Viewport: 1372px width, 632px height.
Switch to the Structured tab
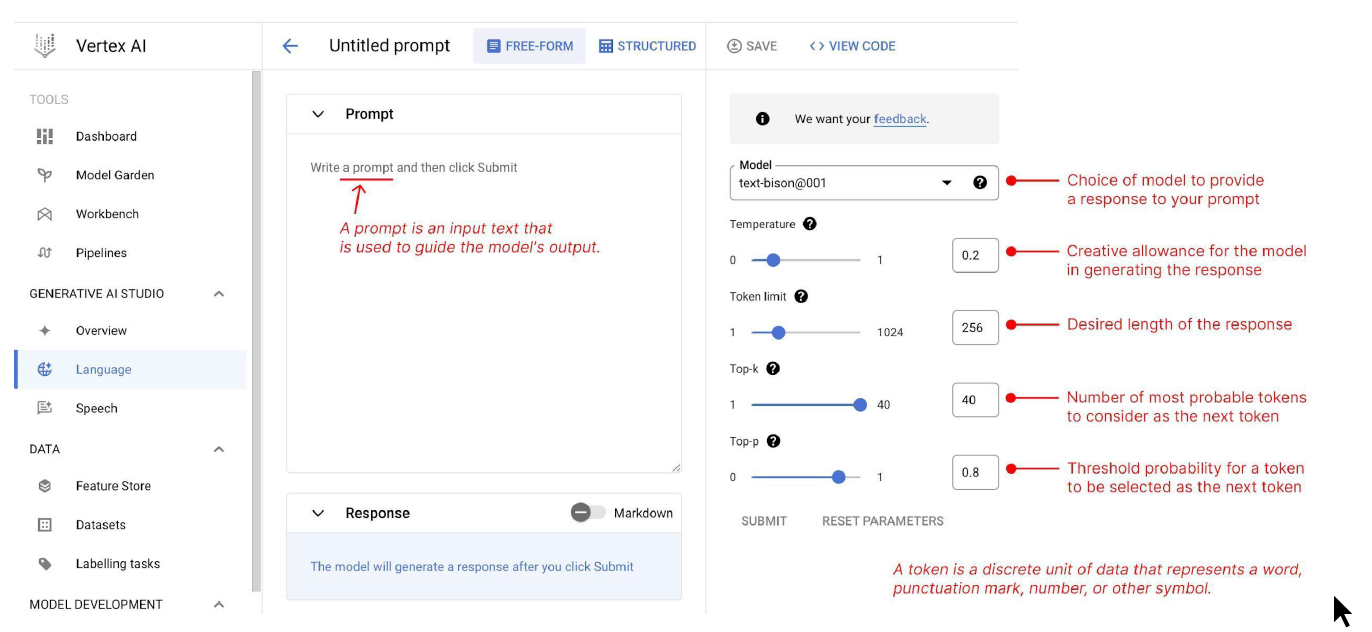tap(647, 46)
